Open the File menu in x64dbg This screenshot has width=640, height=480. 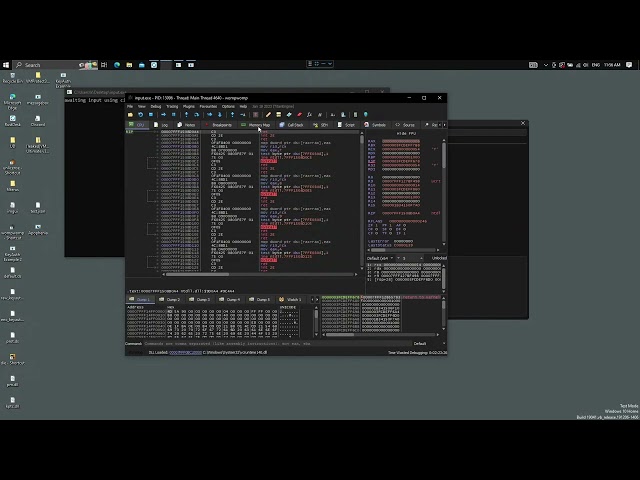coord(130,107)
